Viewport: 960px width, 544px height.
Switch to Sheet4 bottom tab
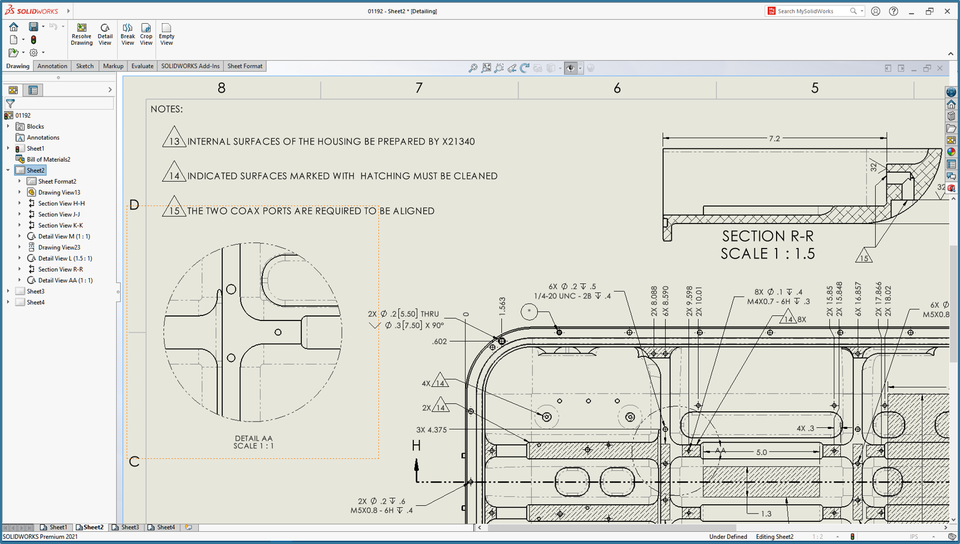coord(162,527)
